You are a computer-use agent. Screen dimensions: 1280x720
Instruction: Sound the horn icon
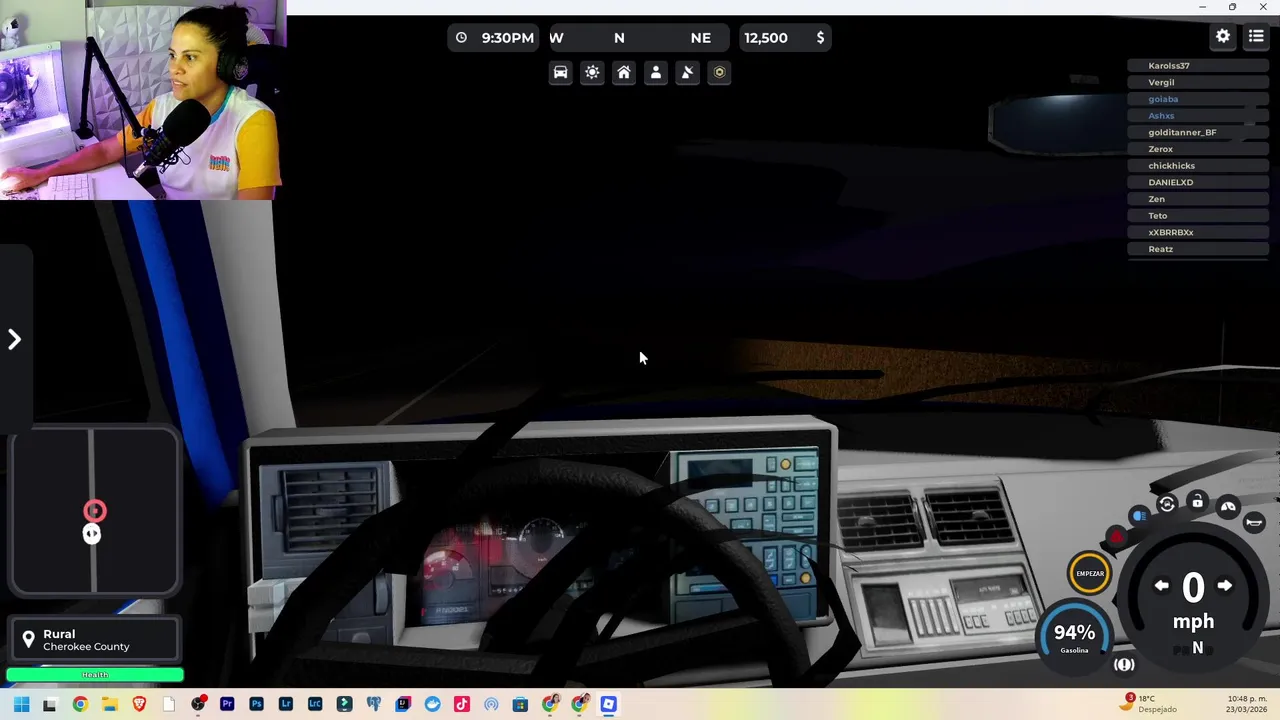coord(1254,523)
